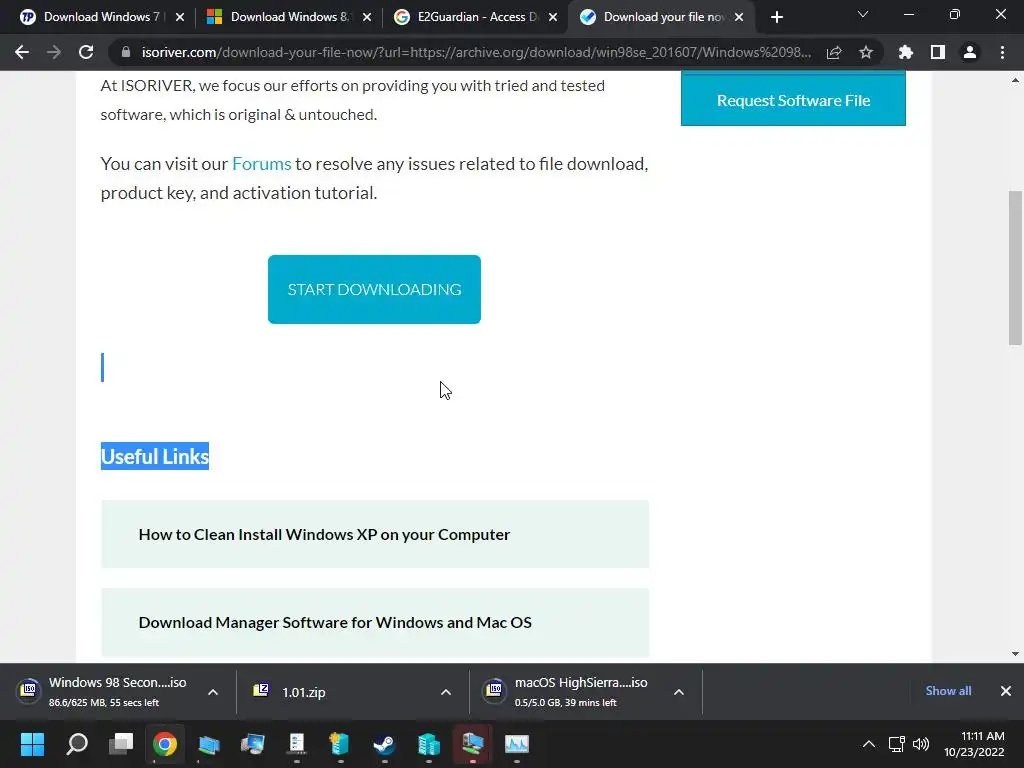Open the Chrome three-dot menu
1024x768 pixels.
(1002, 52)
